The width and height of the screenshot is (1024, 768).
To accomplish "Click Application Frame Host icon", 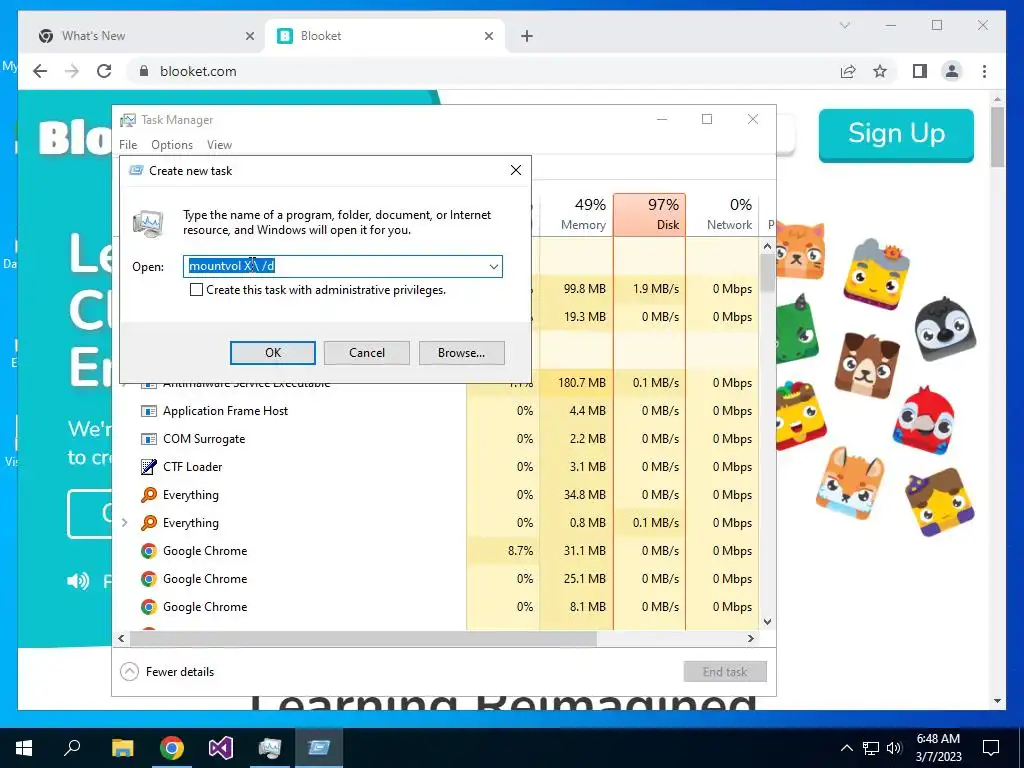I will [149, 411].
